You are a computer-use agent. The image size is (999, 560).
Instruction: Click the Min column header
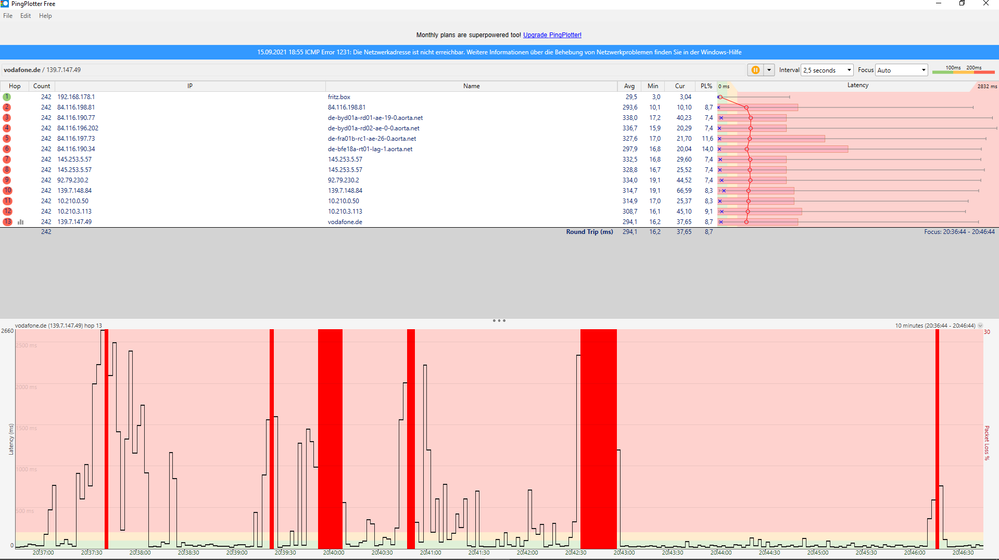[x=652, y=86]
